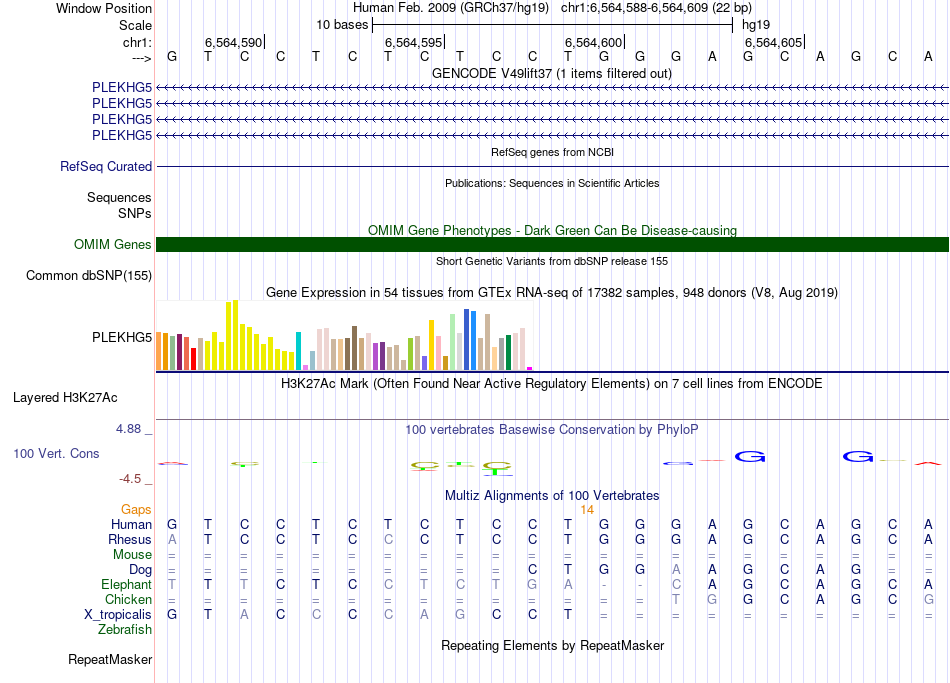Click the OMIM Genes dark green bar
The width and height of the screenshot is (950, 683).
(552, 245)
